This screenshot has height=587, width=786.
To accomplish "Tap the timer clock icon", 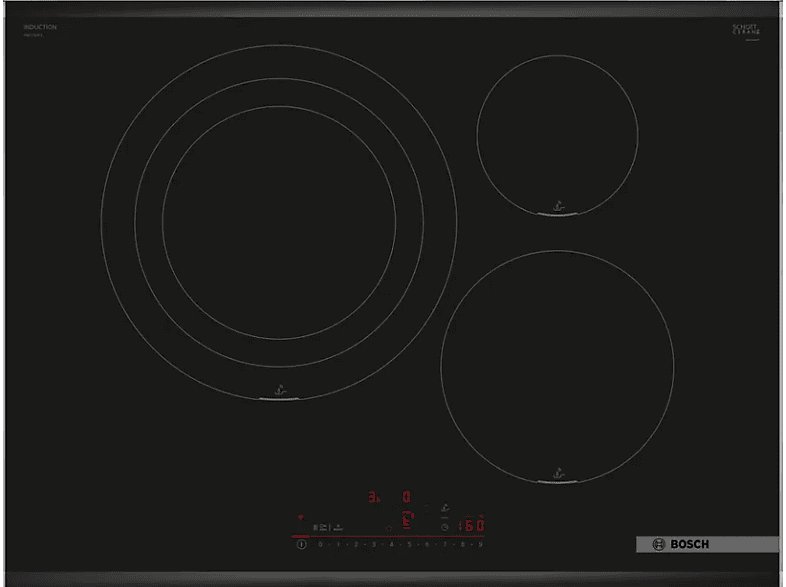I will tap(444, 528).
